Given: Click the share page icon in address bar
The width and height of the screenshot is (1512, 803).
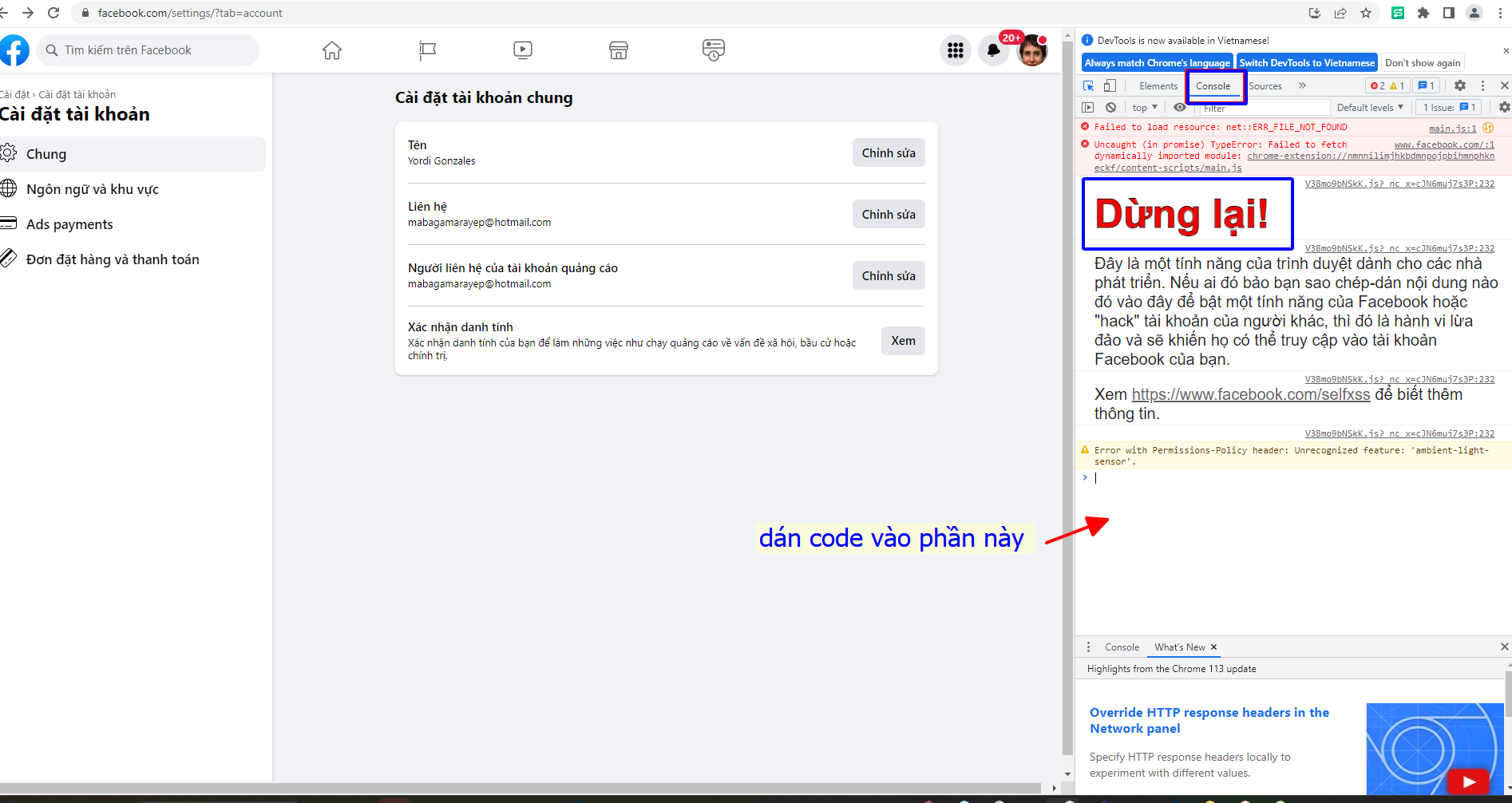Looking at the screenshot, I should pyautogui.click(x=1340, y=13).
